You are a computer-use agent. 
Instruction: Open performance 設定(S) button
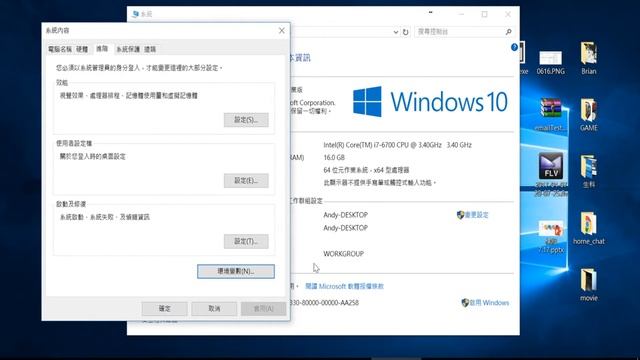coord(246,120)
